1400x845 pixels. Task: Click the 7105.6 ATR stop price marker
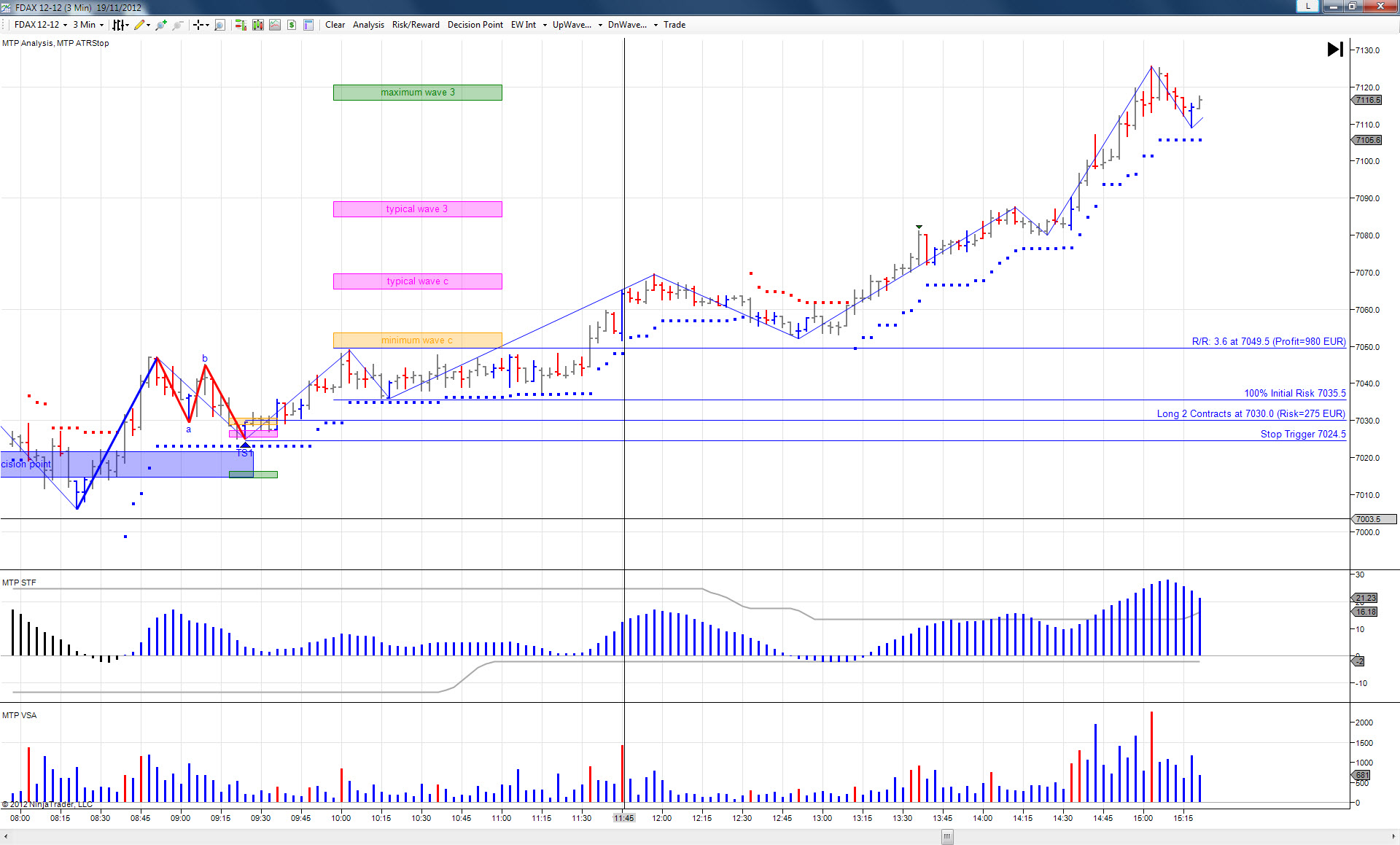pos(1368,140)
